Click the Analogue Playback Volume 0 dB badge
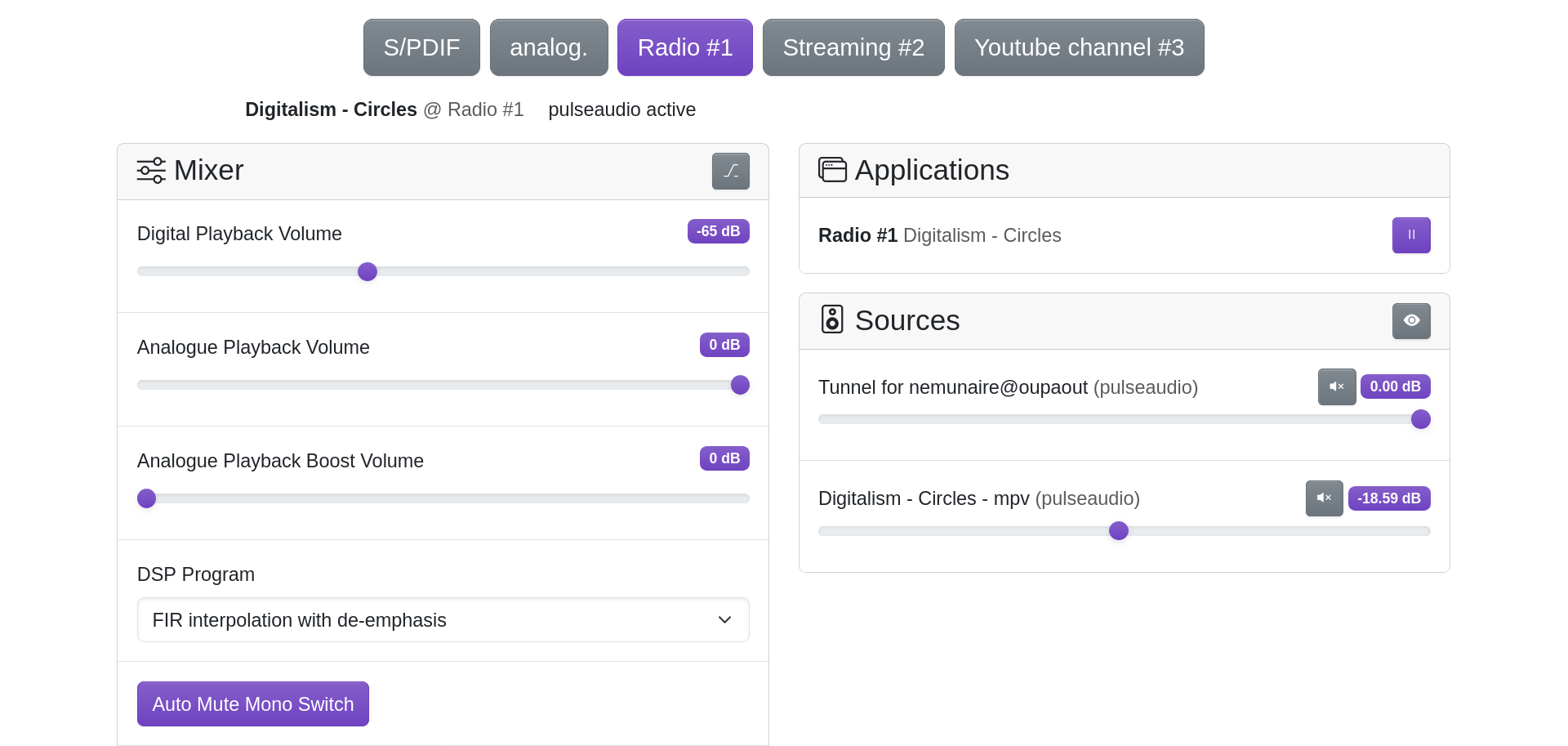The width and height of the screenshot is (1568, 746). [x=724, y=345]
